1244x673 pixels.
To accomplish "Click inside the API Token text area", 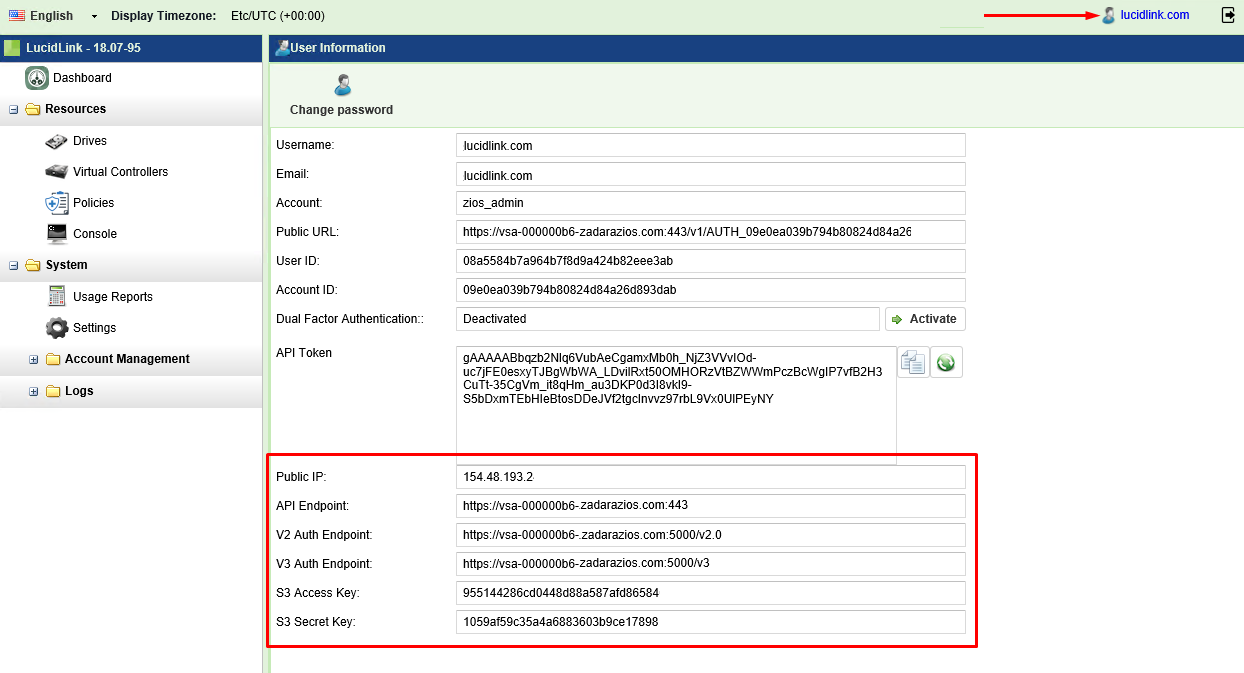I will (x=676, y=405).
